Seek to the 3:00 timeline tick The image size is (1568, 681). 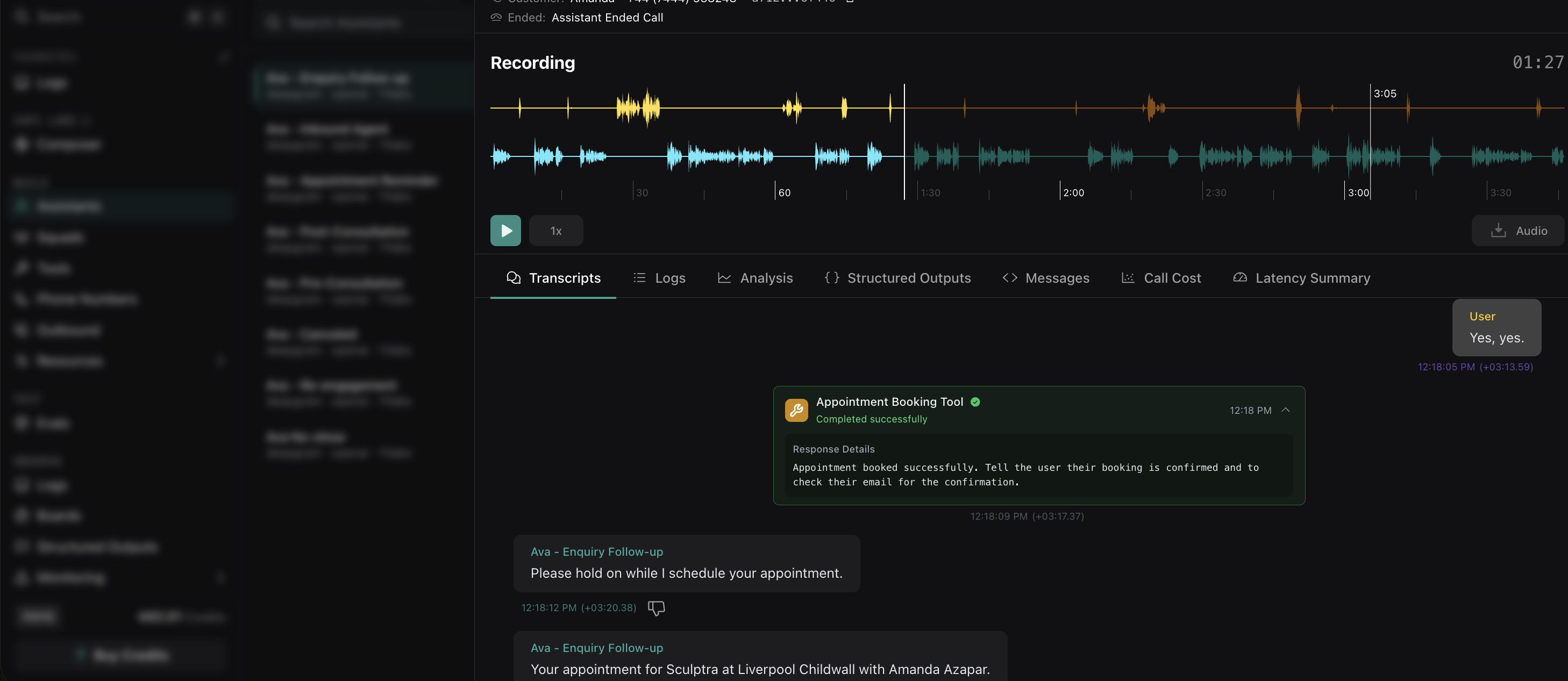1358,193
